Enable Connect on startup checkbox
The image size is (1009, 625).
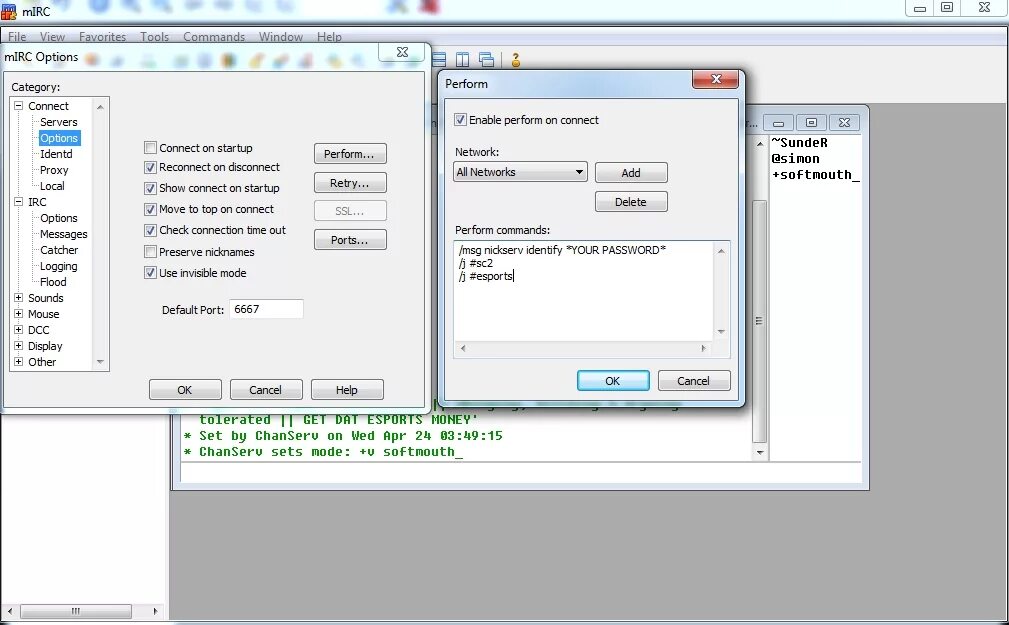click(x=151, y=148)
